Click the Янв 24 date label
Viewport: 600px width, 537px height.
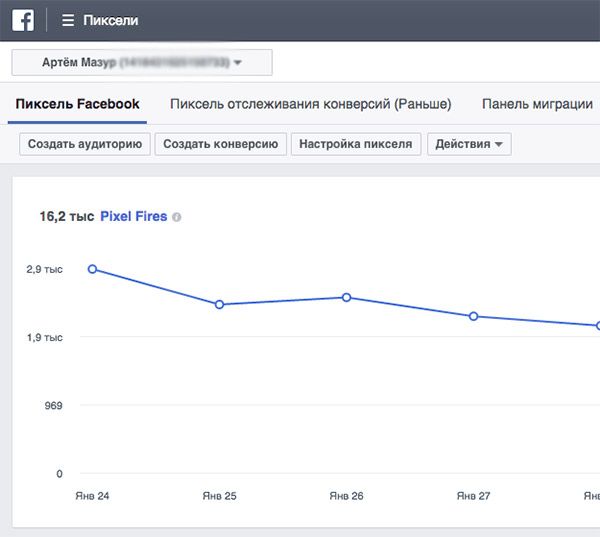(92, 496)
